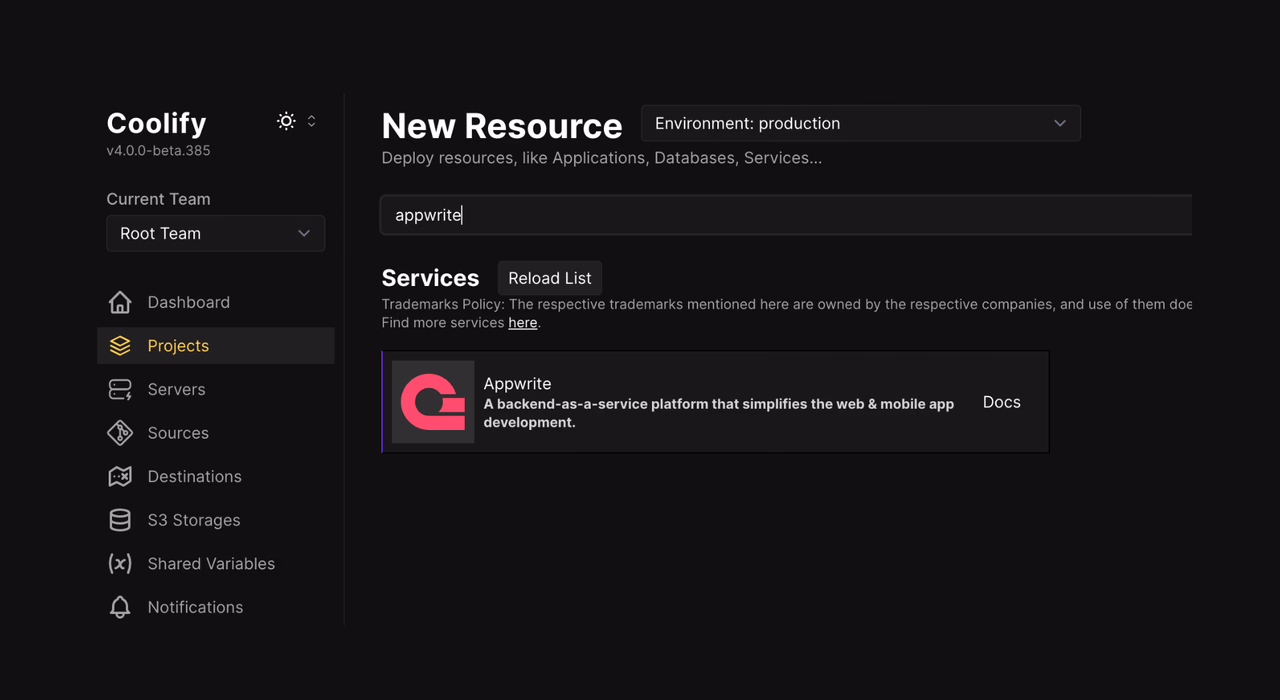Click the Destinations map icon

coord(120,476)
